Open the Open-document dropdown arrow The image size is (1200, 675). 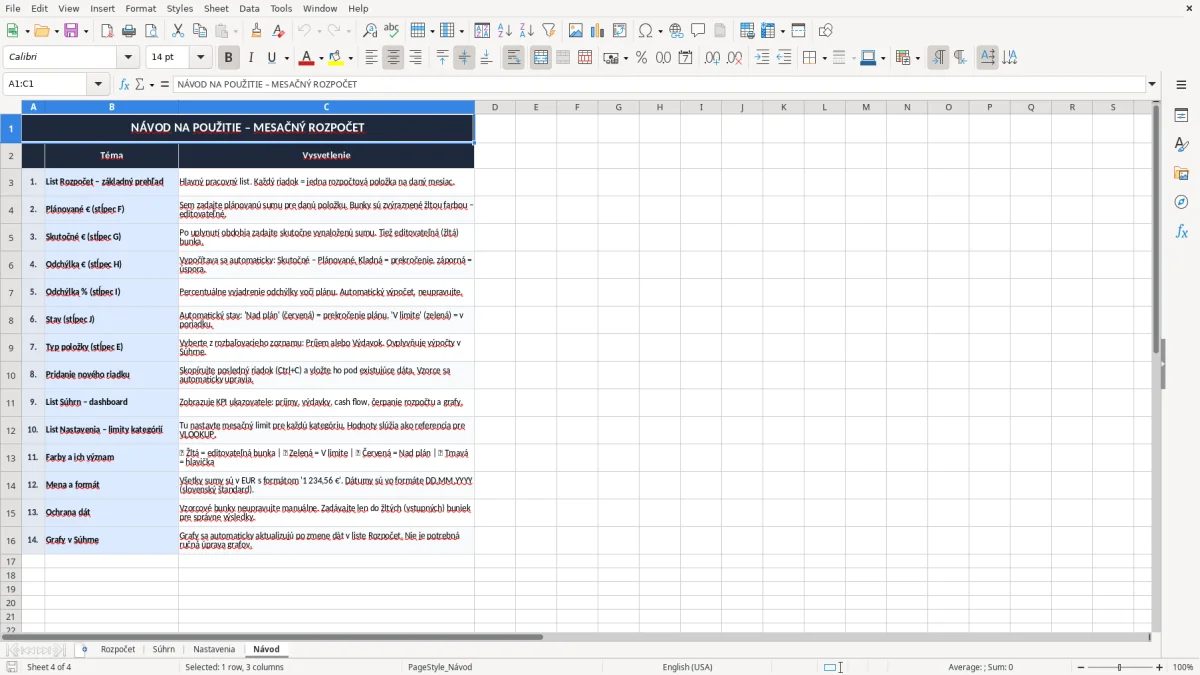(x=55, y=31)
